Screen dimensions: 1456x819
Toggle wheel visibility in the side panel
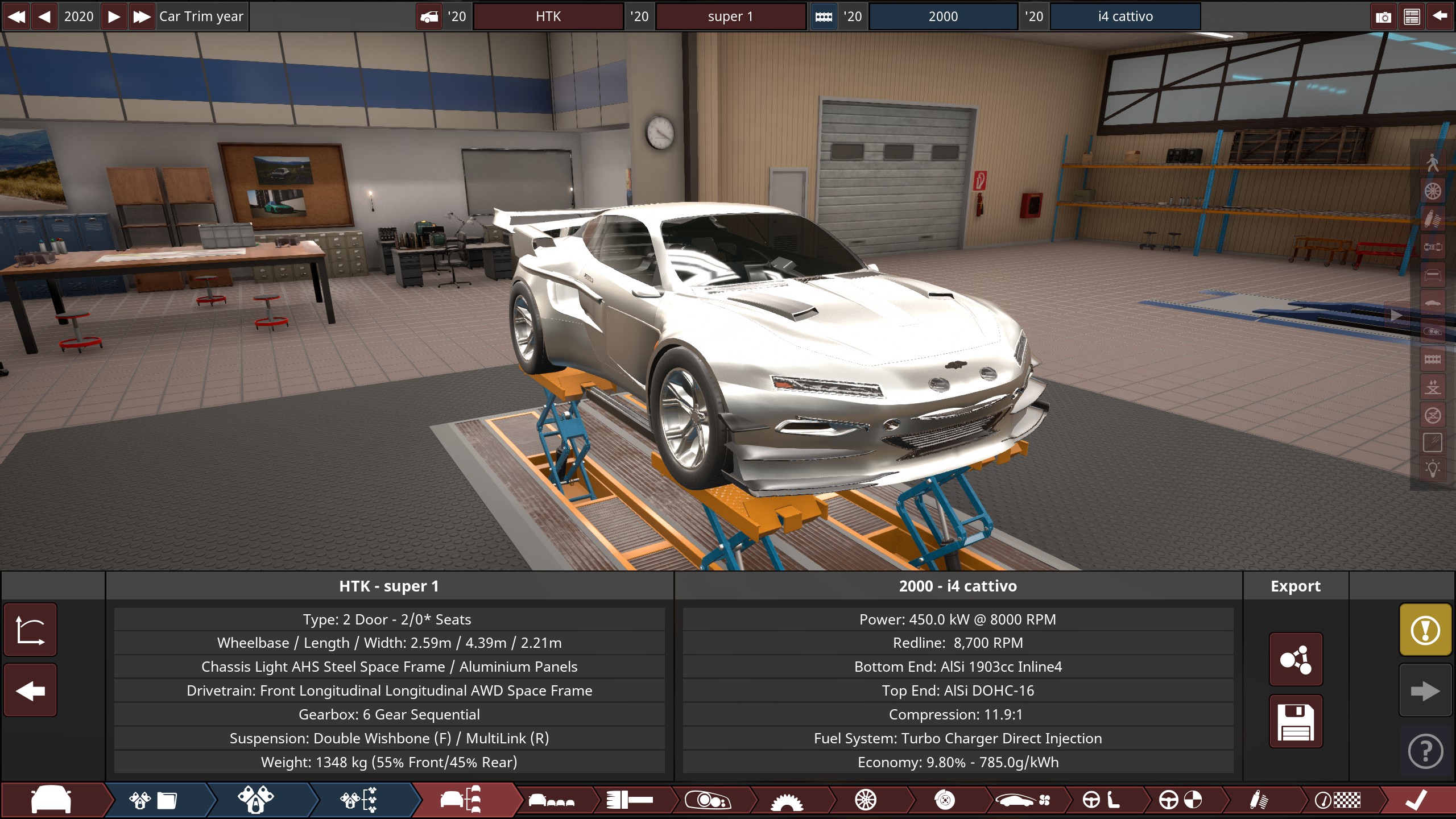pos(1433,191)
